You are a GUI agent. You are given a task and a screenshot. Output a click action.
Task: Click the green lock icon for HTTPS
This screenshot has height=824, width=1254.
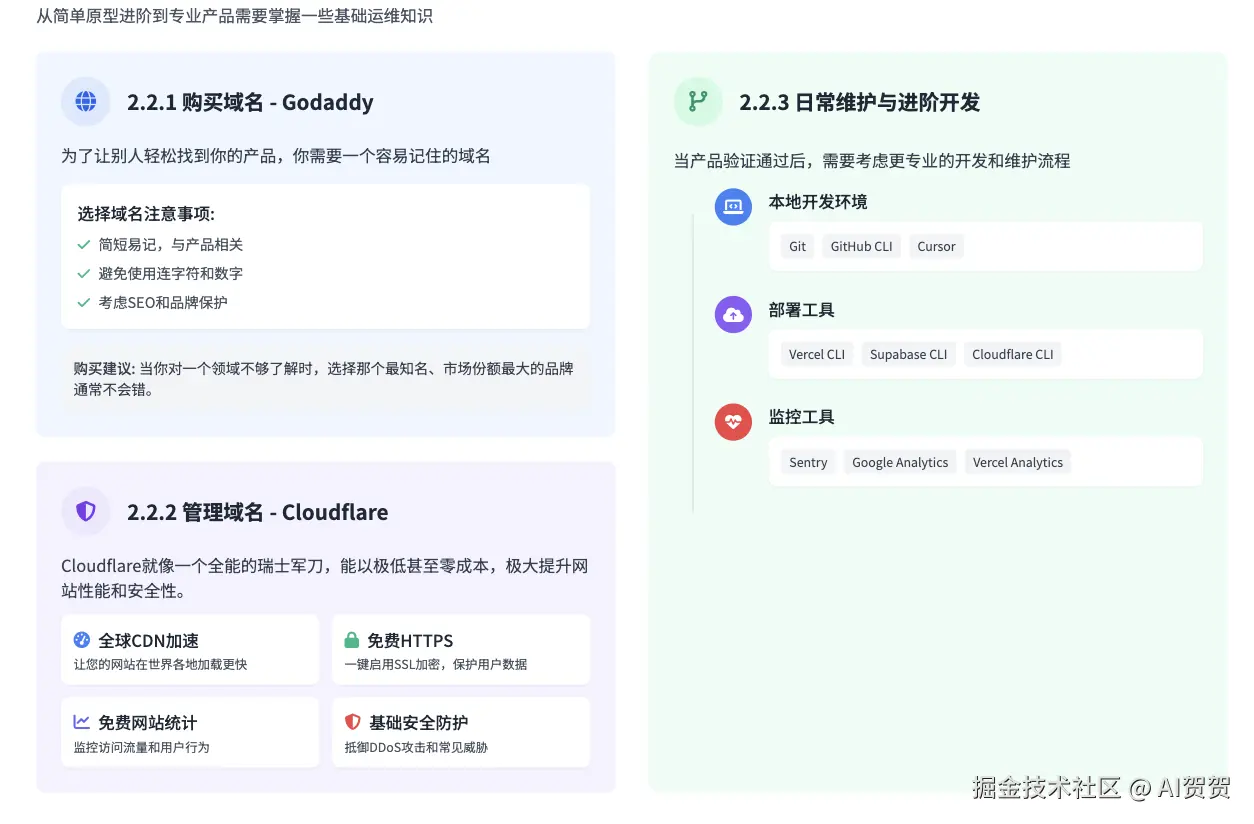coord(352,640)
